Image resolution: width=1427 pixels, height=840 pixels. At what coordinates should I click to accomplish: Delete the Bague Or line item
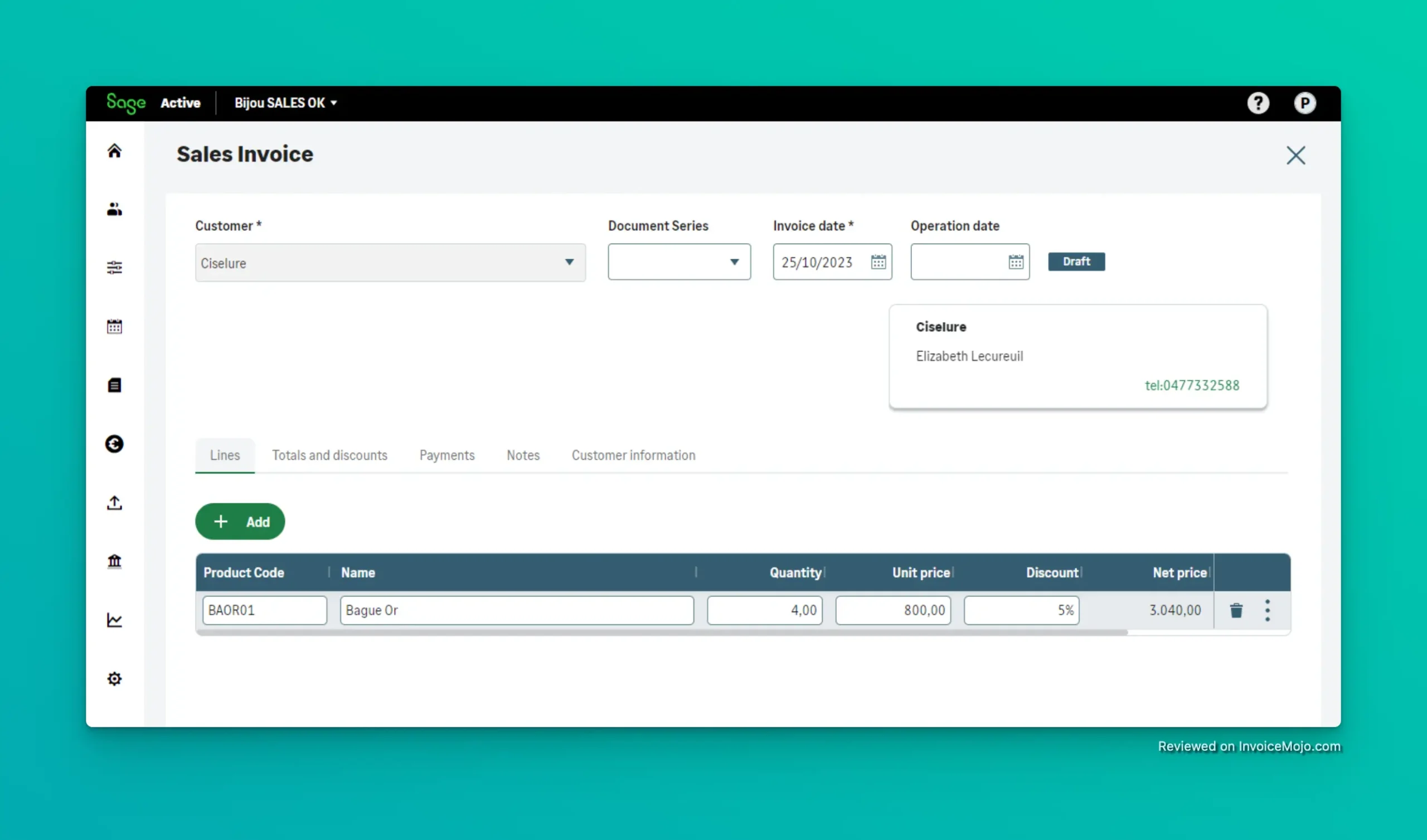pyautogui.click(x=1236, y=610)
